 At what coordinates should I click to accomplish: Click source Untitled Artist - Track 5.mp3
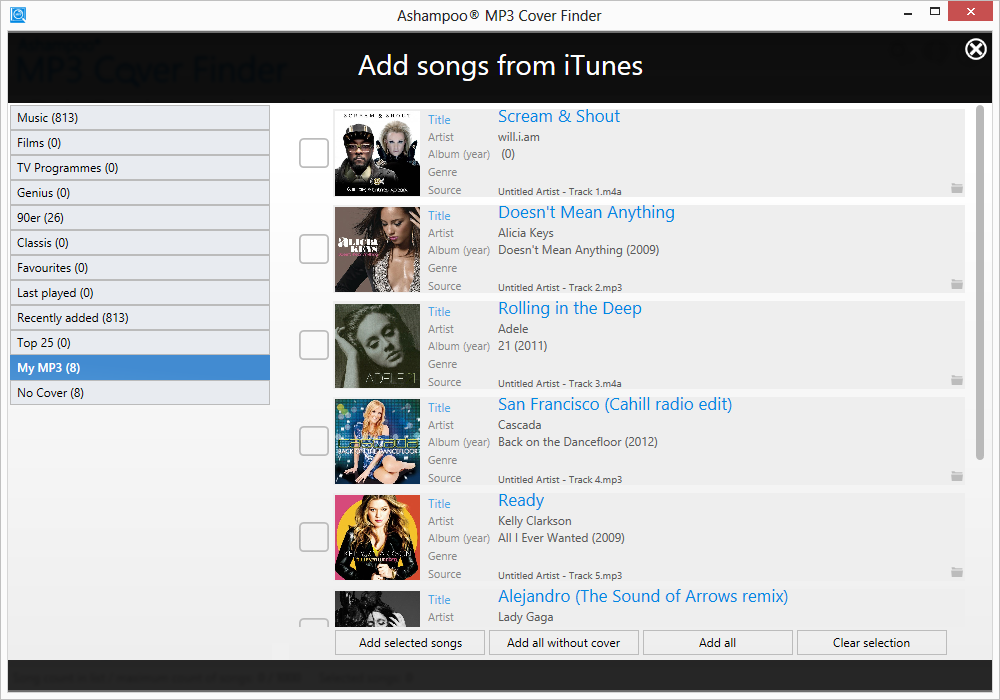559,575
